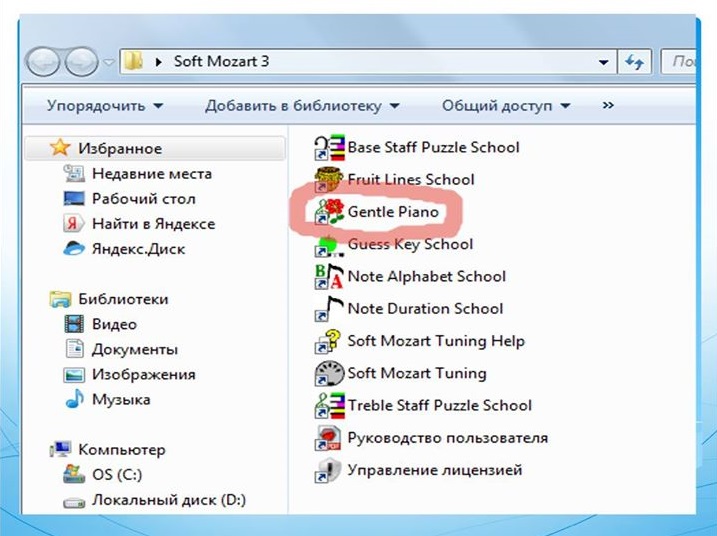Open the Управление лицензией shield icon
Screen dimensions: 717x536
click(328, 470)
